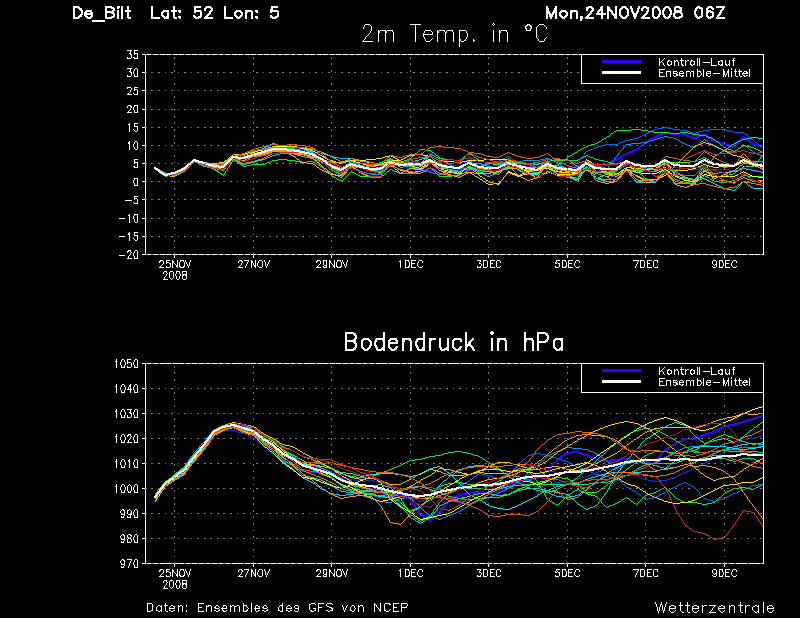
Task: Click the 'Bodendruck in hPa' chart title
Action: [x=454, y=342]
